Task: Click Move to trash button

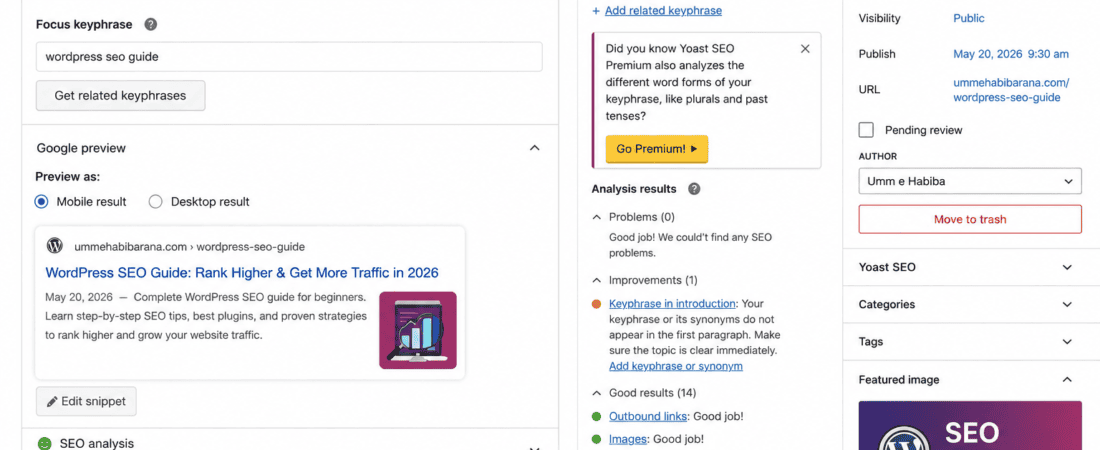Action: pyautogui.click(x=970, y=219)
